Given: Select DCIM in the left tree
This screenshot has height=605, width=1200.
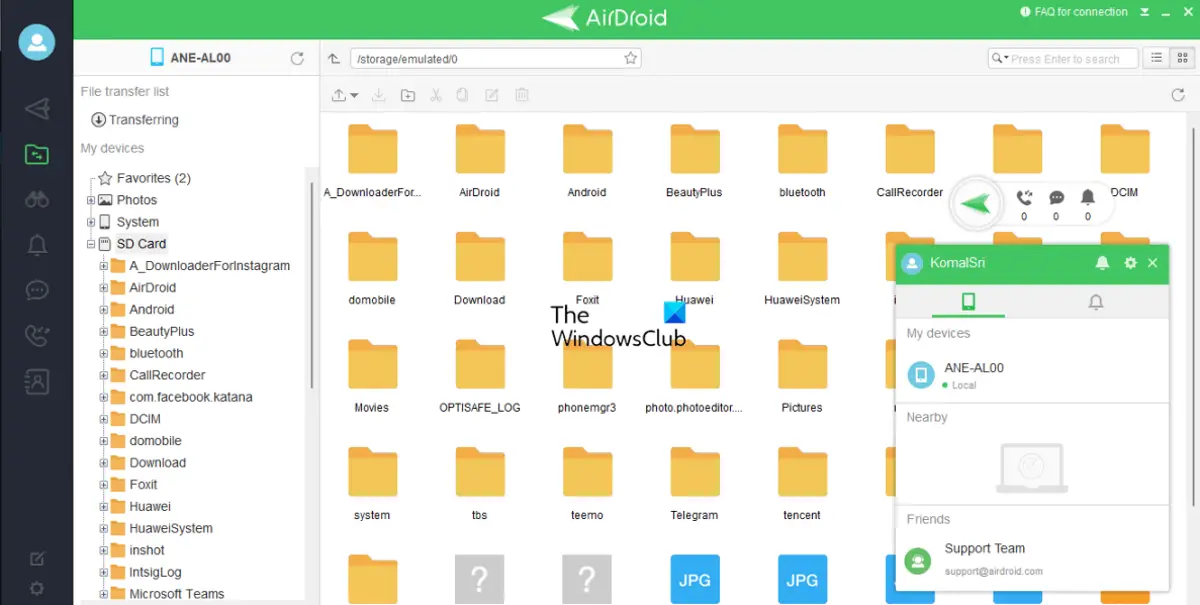Looking at the screenshot, I should [145, 419].
